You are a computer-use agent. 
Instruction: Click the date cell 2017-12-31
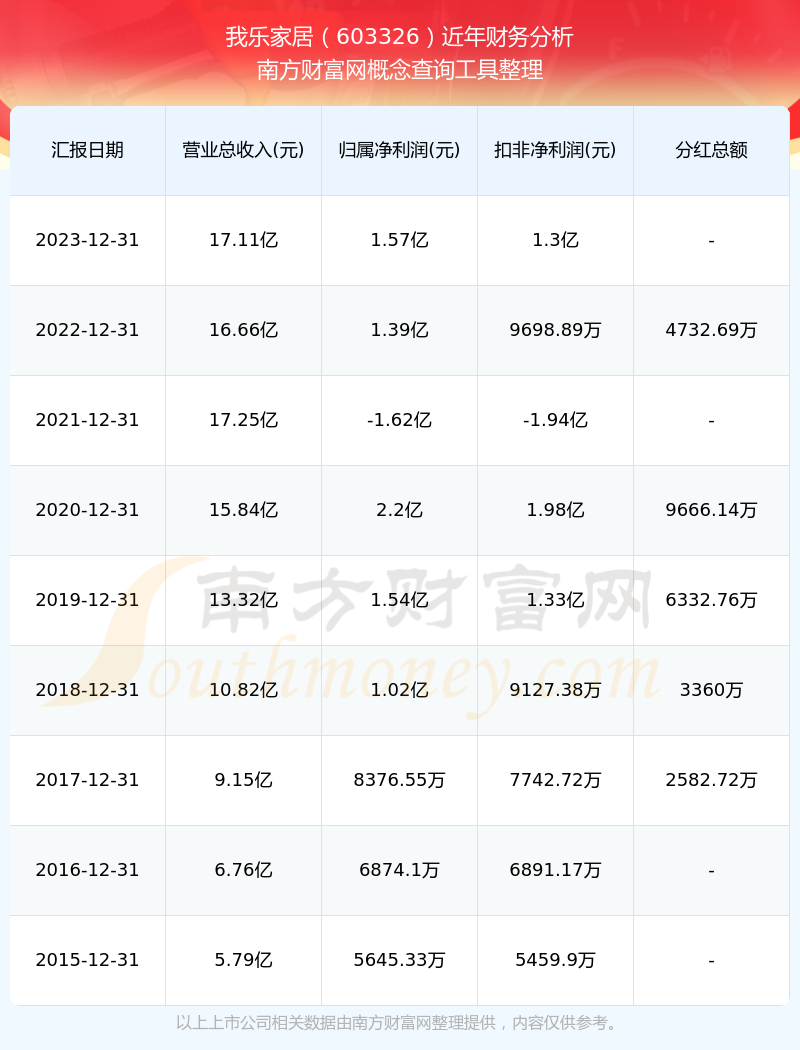pyautogui.click(x=88, y=780)
